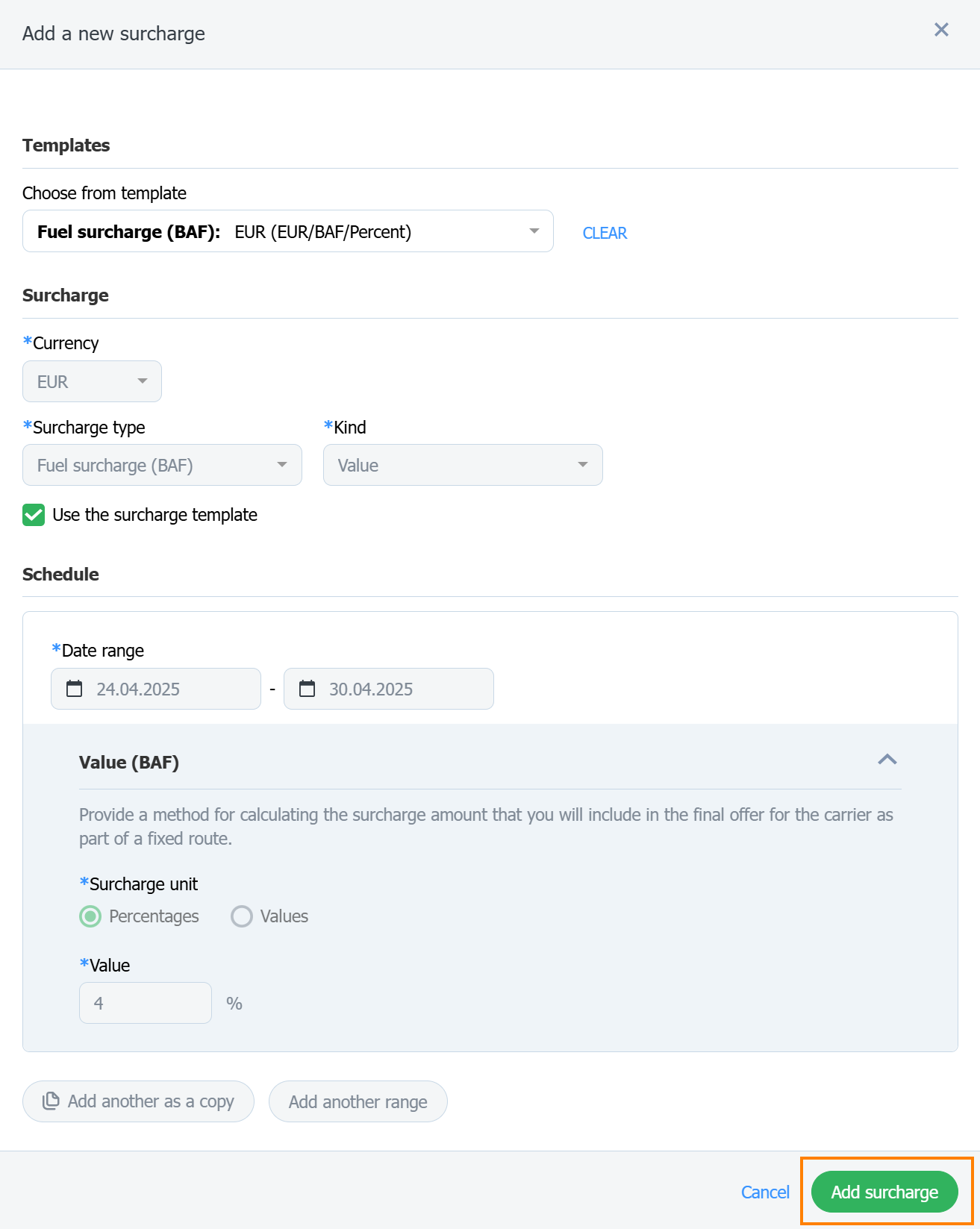The height and width of the screenshot is (1229, 980).
Task: Collapse the Value (BAF) section chevron
Action: point(887,760)
